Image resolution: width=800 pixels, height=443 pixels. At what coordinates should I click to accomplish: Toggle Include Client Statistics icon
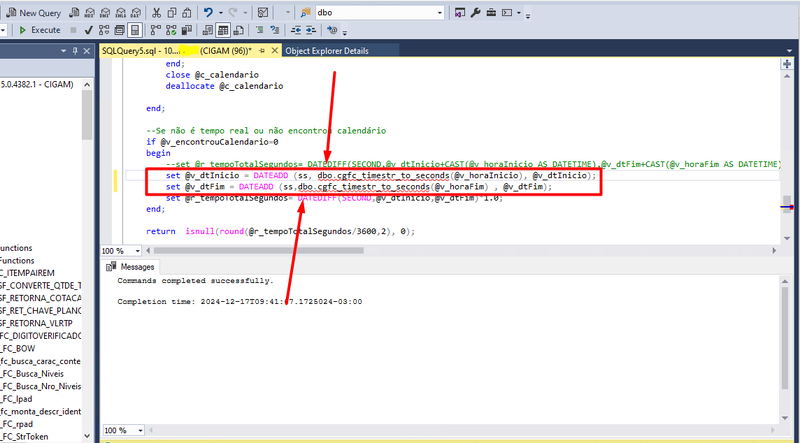tap(186, 30)
